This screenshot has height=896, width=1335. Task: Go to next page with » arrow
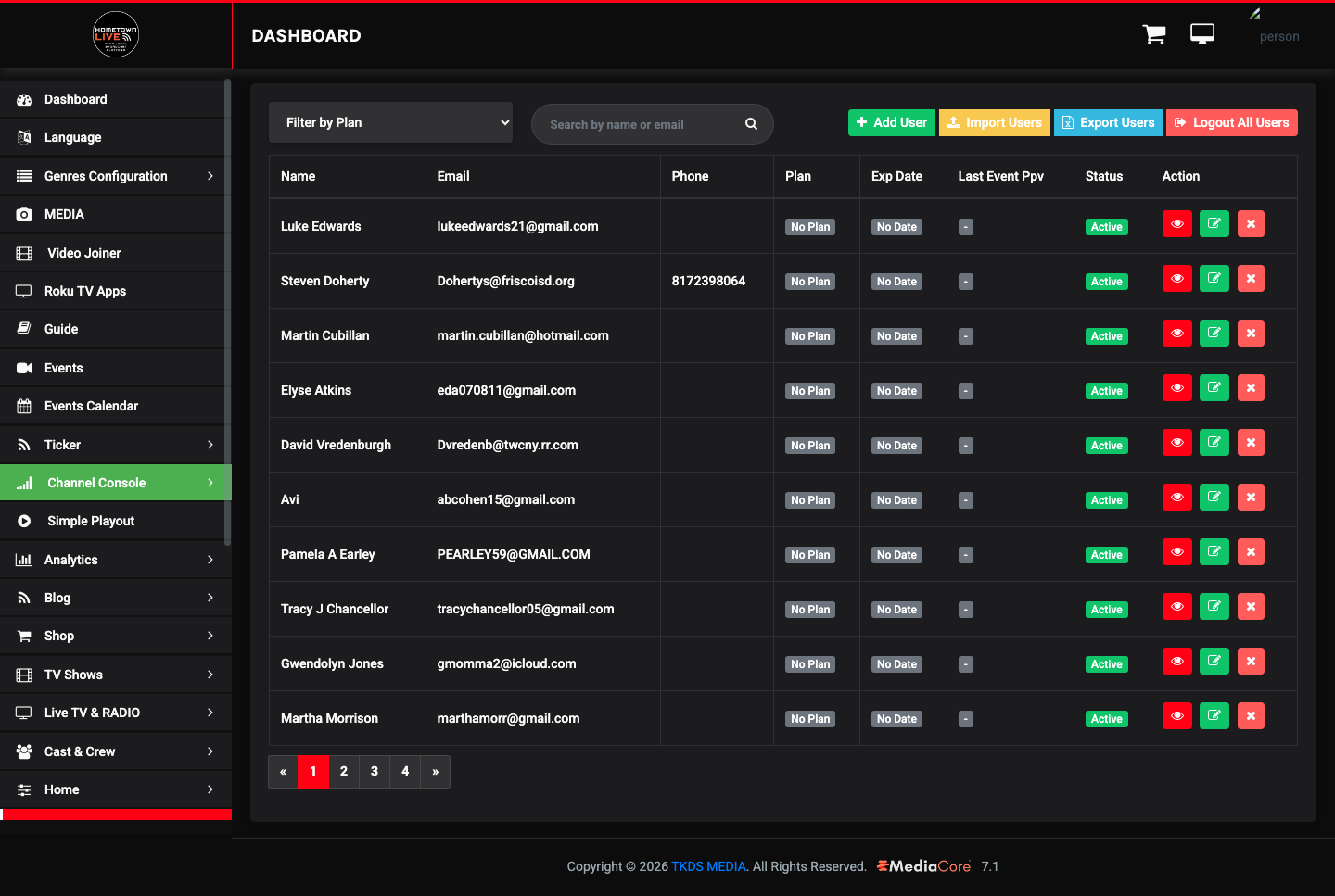tap(435, 771)
